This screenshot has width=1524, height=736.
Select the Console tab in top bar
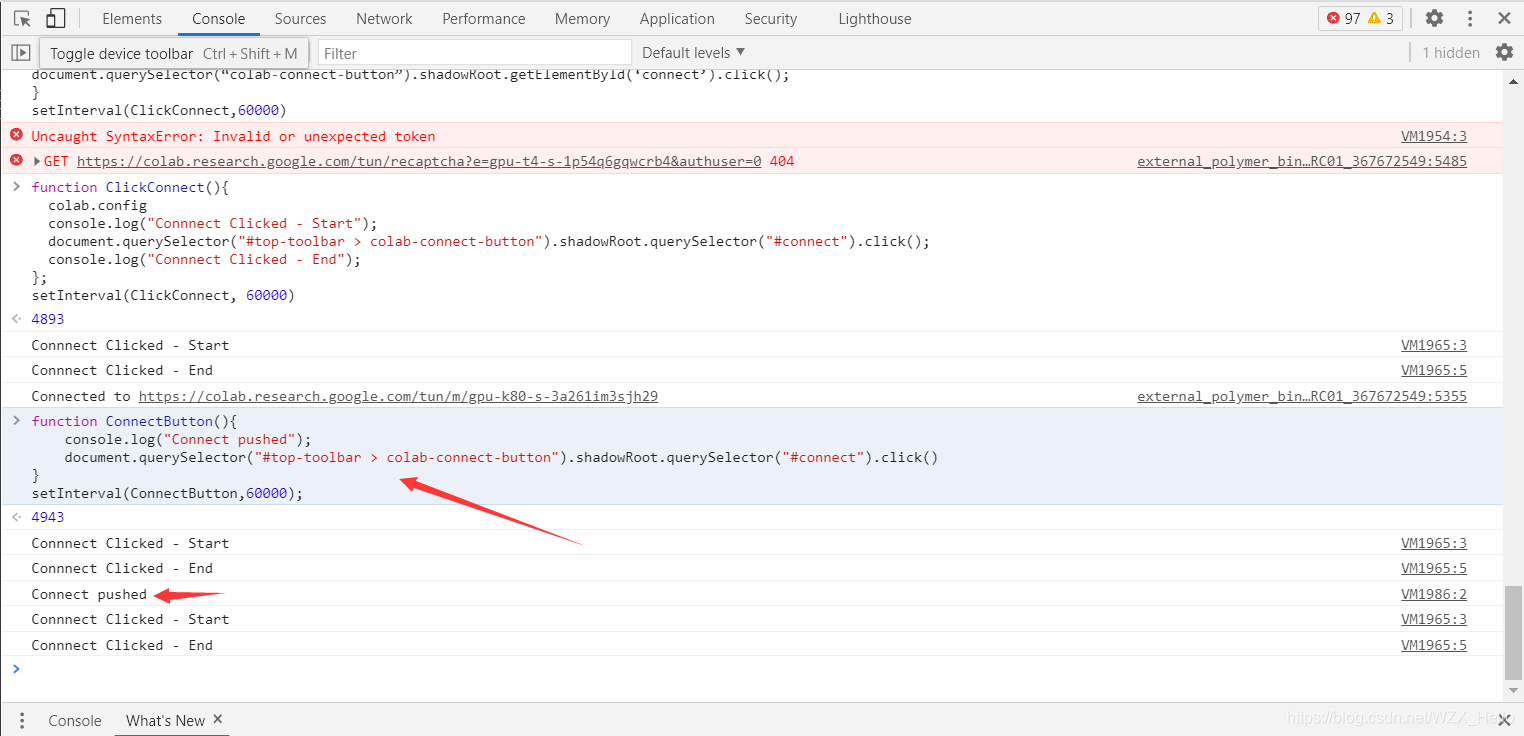[218, 18]
